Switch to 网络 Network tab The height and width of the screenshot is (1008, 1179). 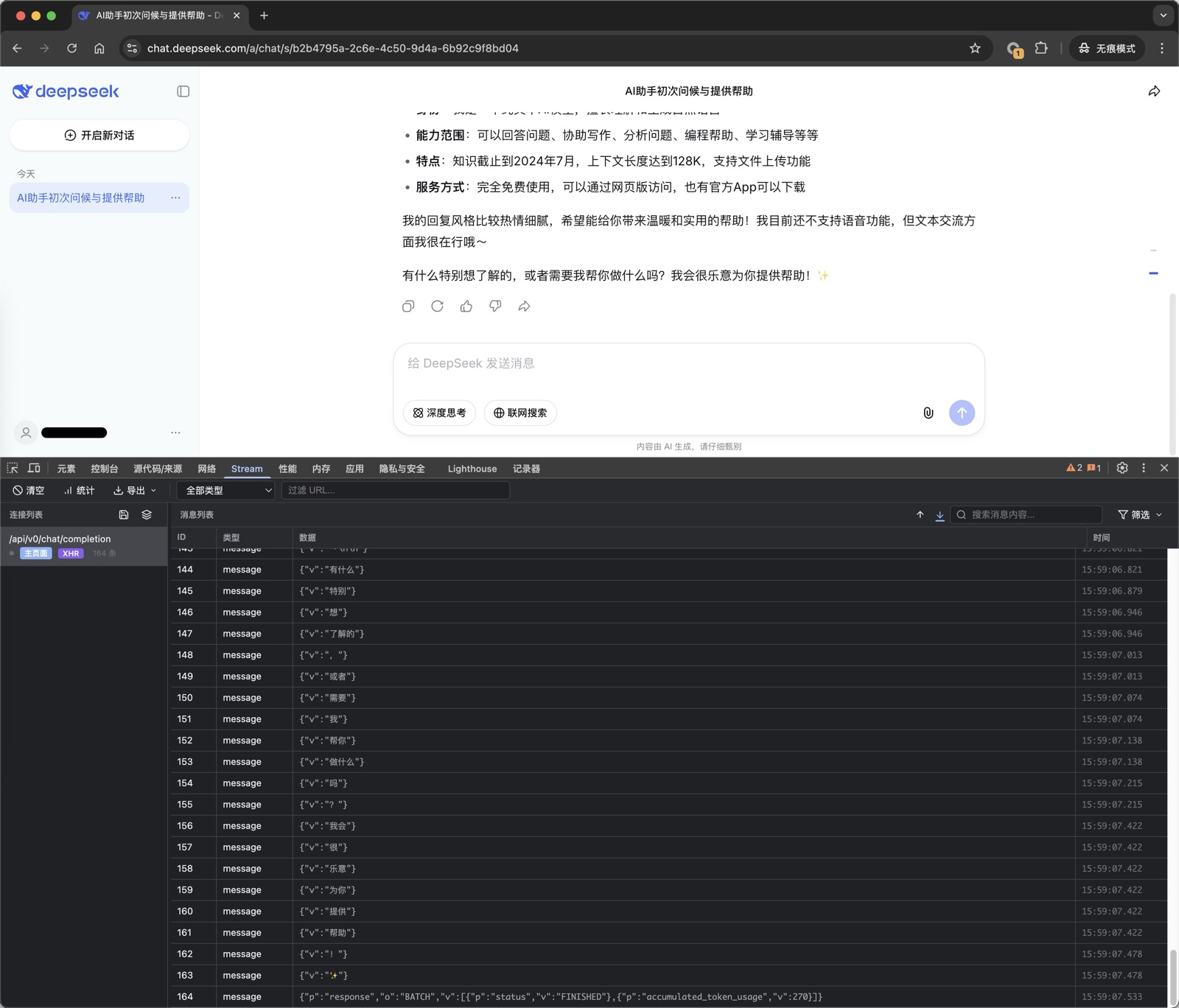(x=207, y=469)
